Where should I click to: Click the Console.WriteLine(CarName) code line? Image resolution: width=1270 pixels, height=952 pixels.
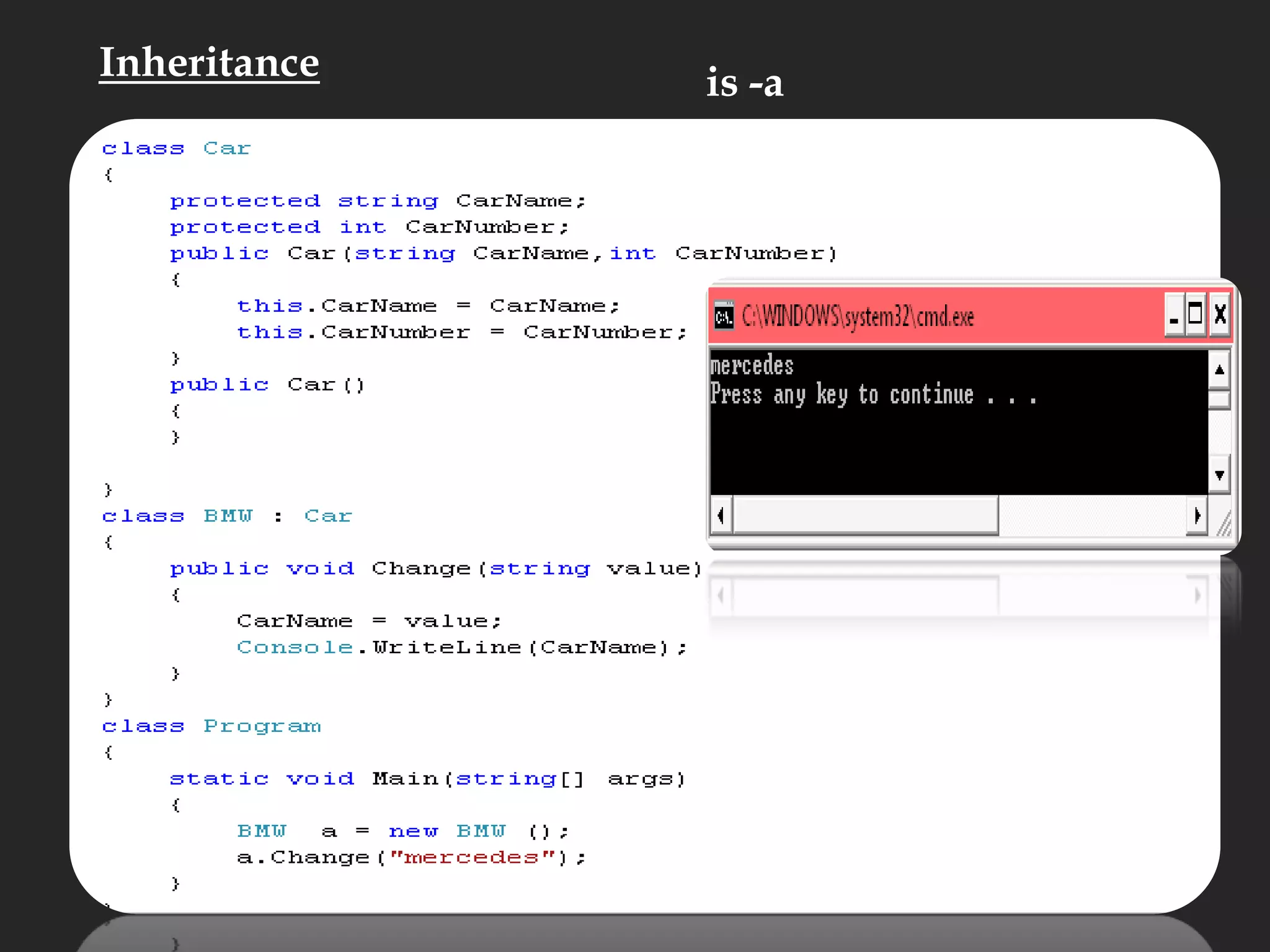[x=461, y=647]
